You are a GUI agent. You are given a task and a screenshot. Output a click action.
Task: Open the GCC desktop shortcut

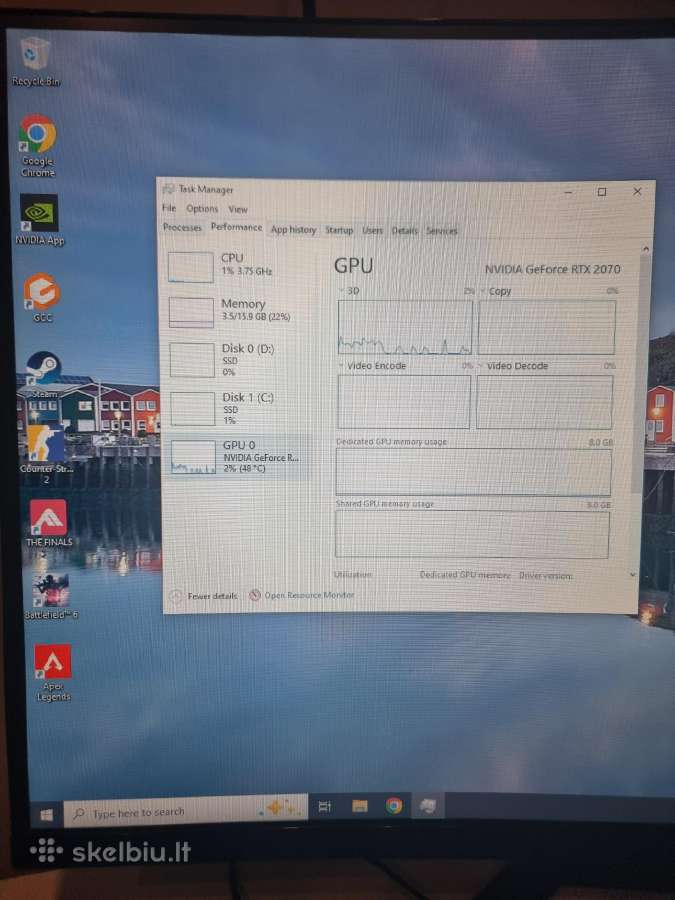click(42, 298)
